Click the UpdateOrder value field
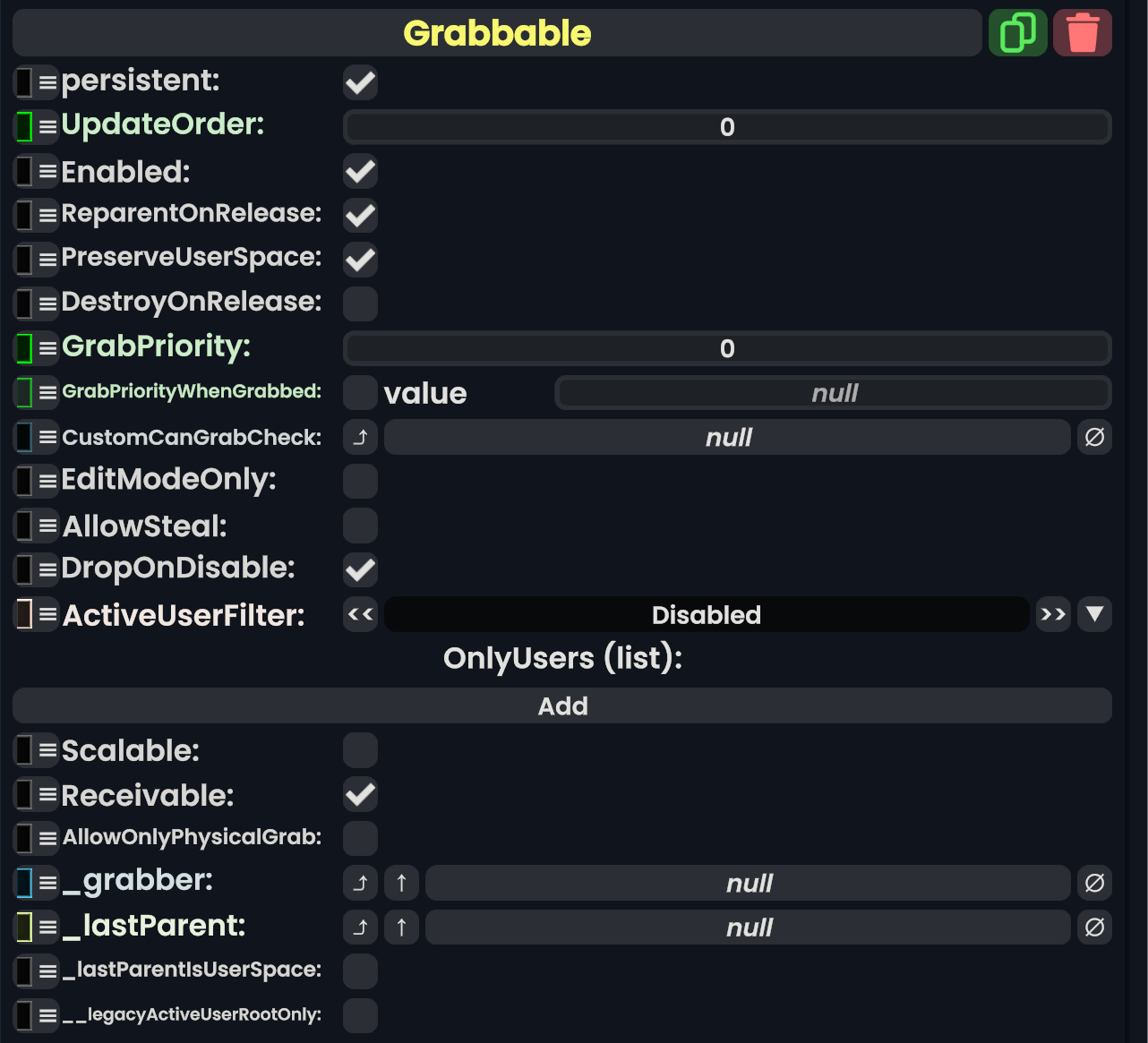 [726, 127]
